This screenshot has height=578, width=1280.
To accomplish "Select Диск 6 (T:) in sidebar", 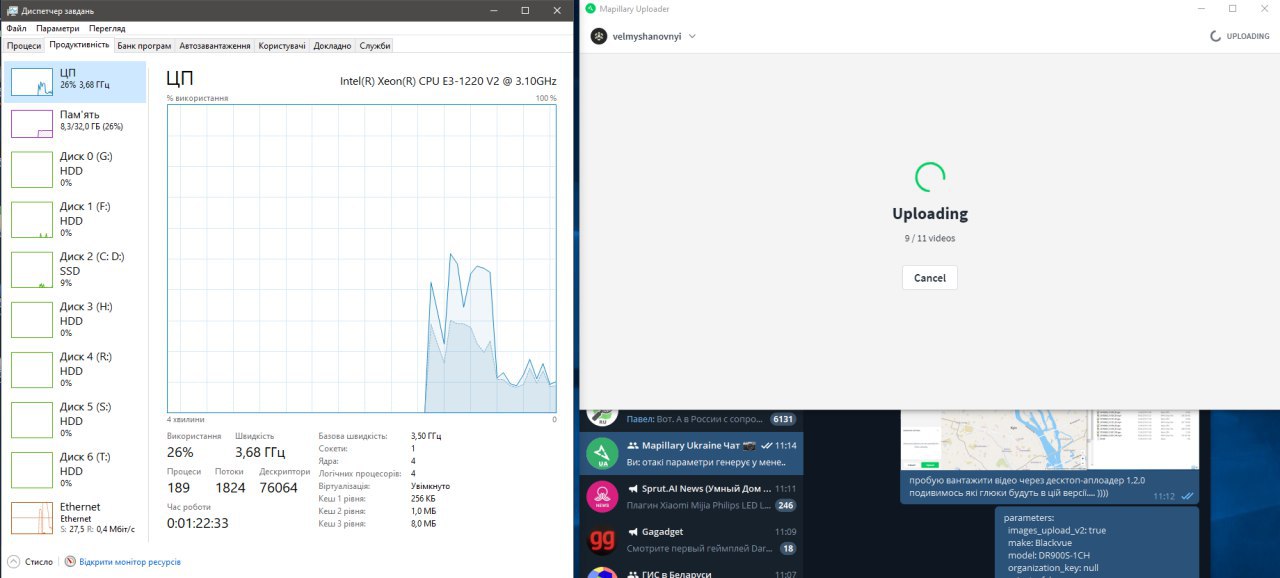I will point(75,470).
